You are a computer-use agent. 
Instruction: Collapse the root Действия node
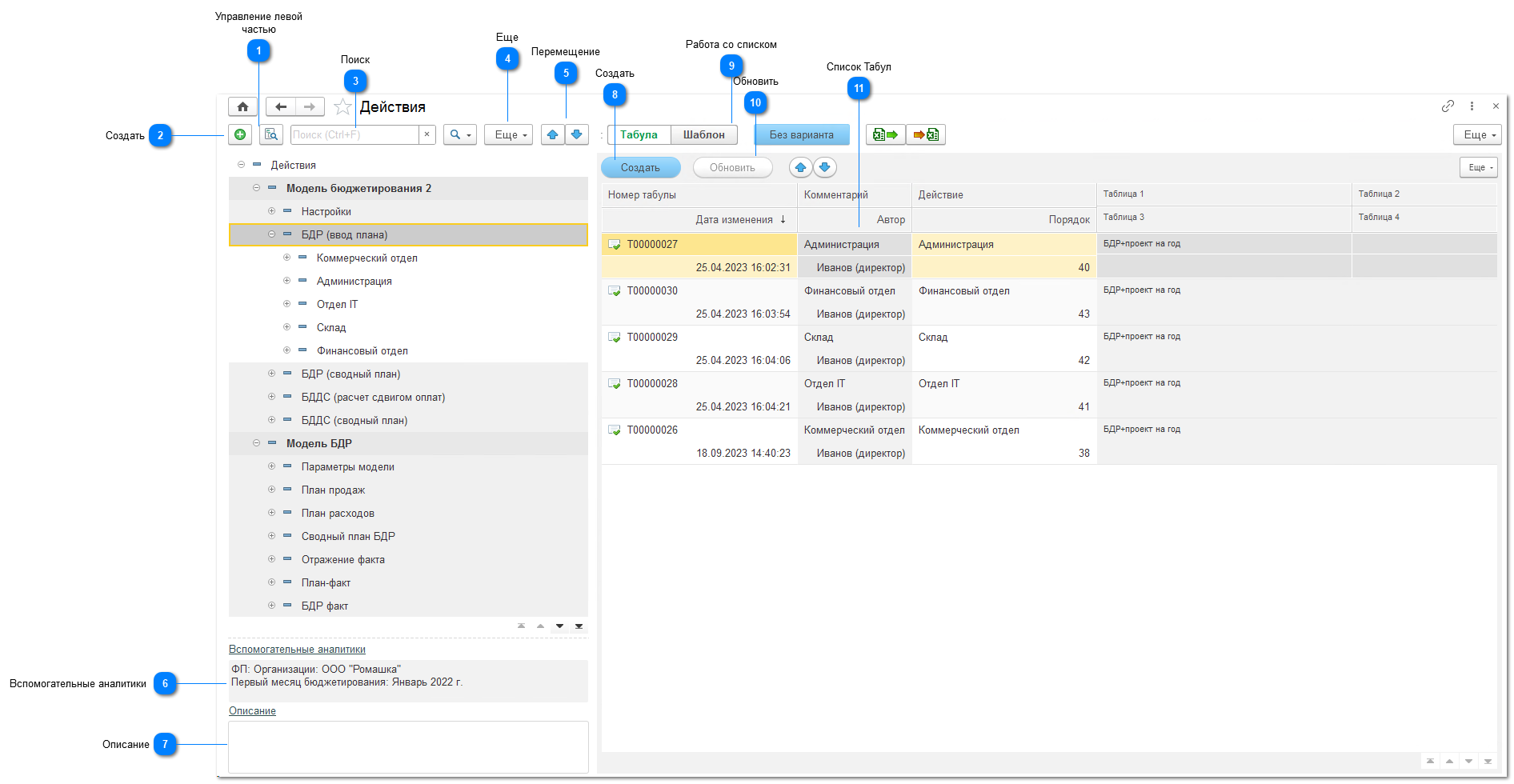(x=241, y=165)
